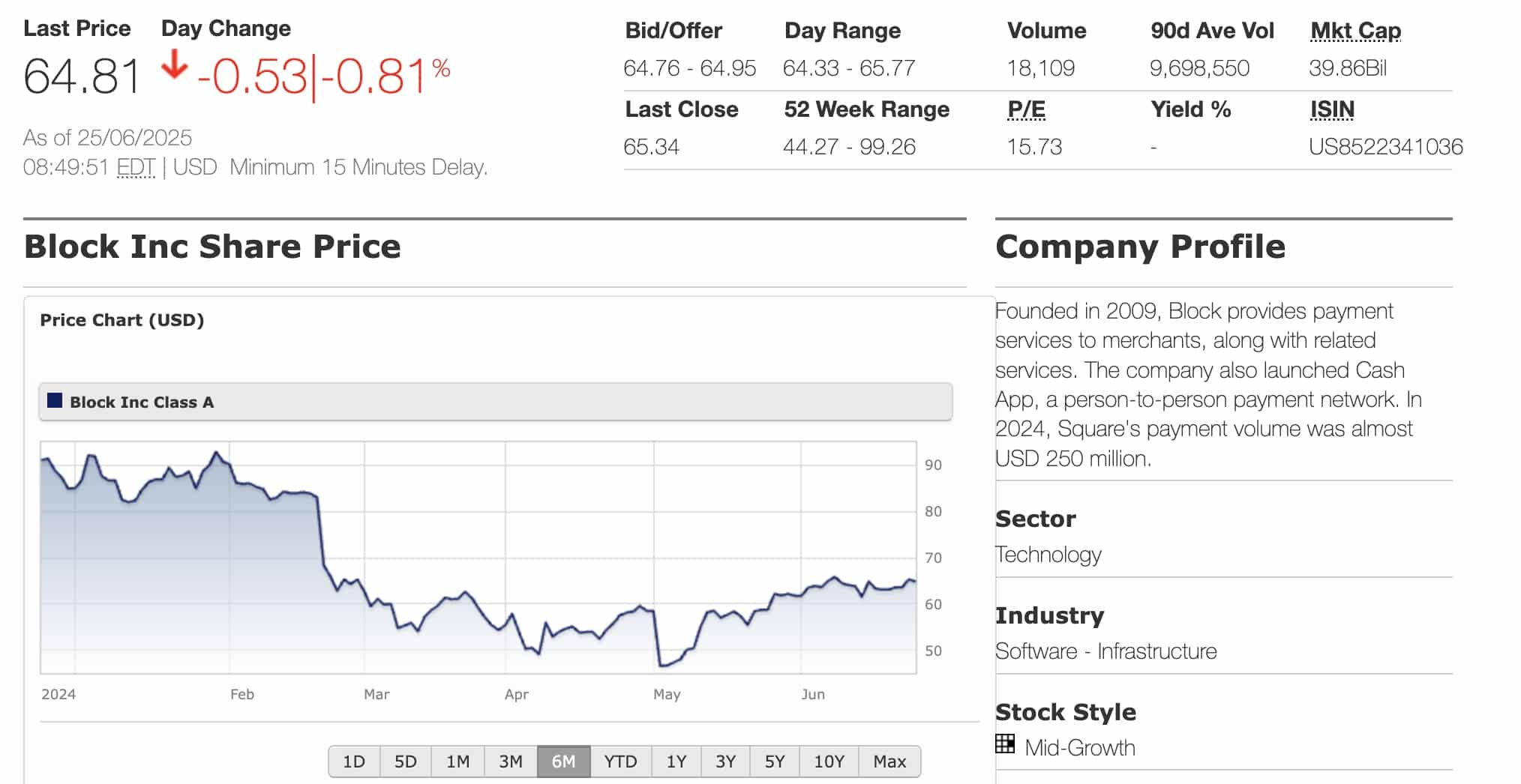This screenshot has width=1521, height=784.
Task: Click the Block Inc Class A legend bar
Action: point(495,401)
